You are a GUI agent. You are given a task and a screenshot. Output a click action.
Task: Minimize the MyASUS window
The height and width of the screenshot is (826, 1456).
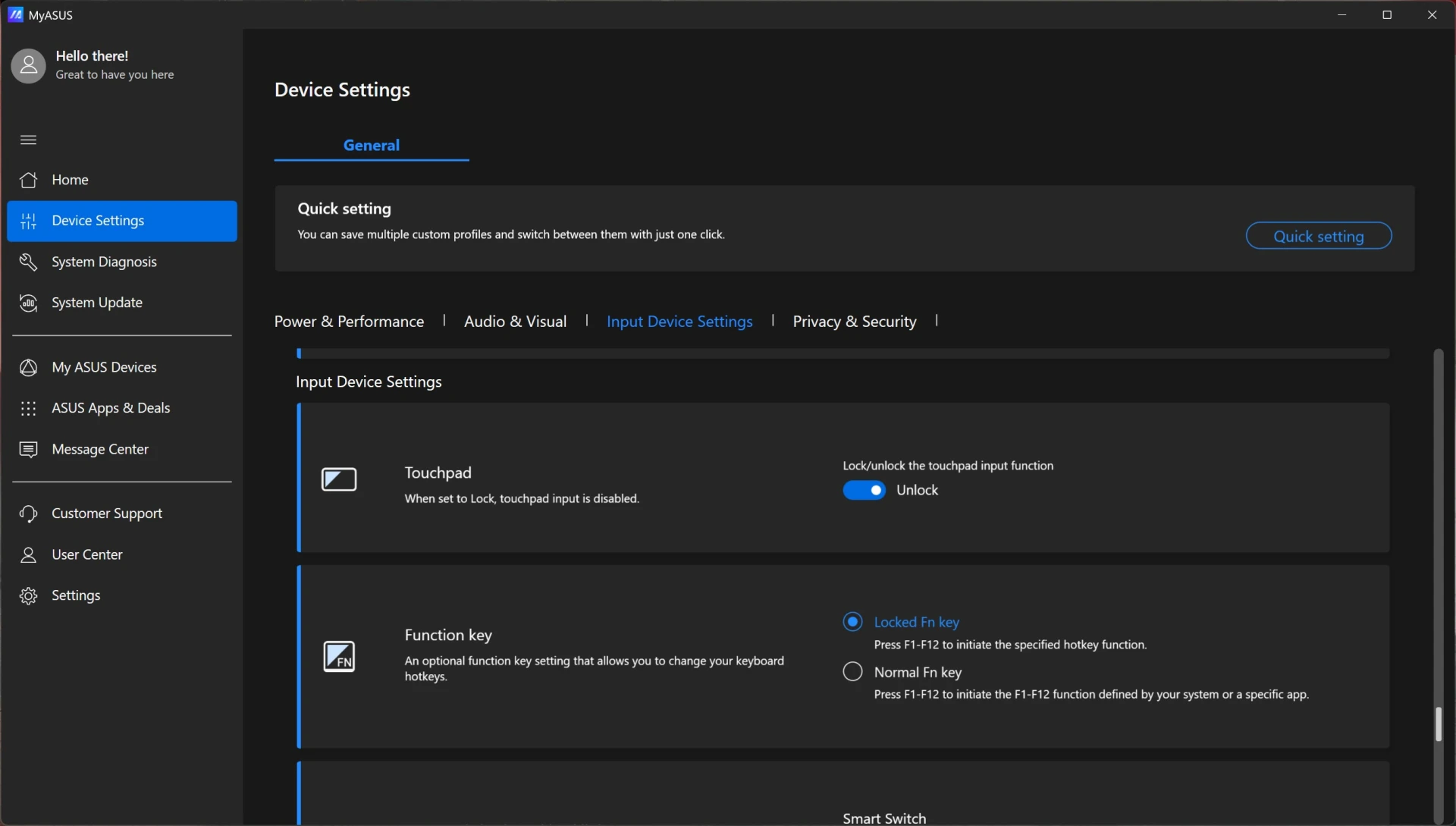coord(1342,14)
